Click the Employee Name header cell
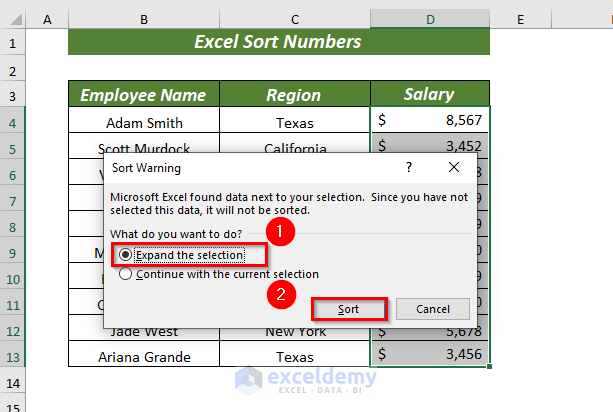Viewport: 613px width, 412px height. [x=144, y=94]
